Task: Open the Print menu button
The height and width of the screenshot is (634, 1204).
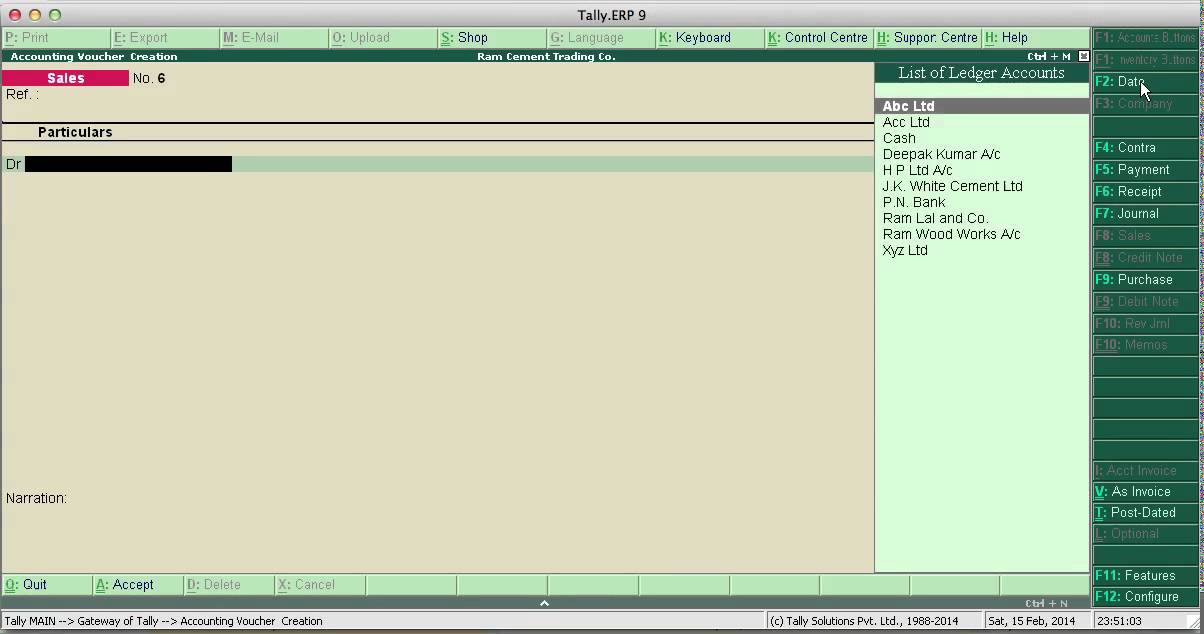Action: (x=55, y=38)
